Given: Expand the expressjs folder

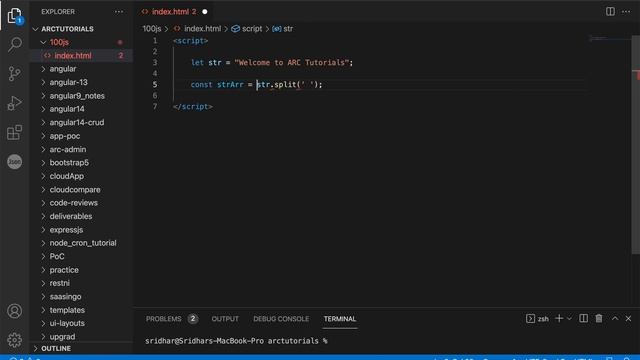Looking at the screenshot, I should tap(66, 230).
